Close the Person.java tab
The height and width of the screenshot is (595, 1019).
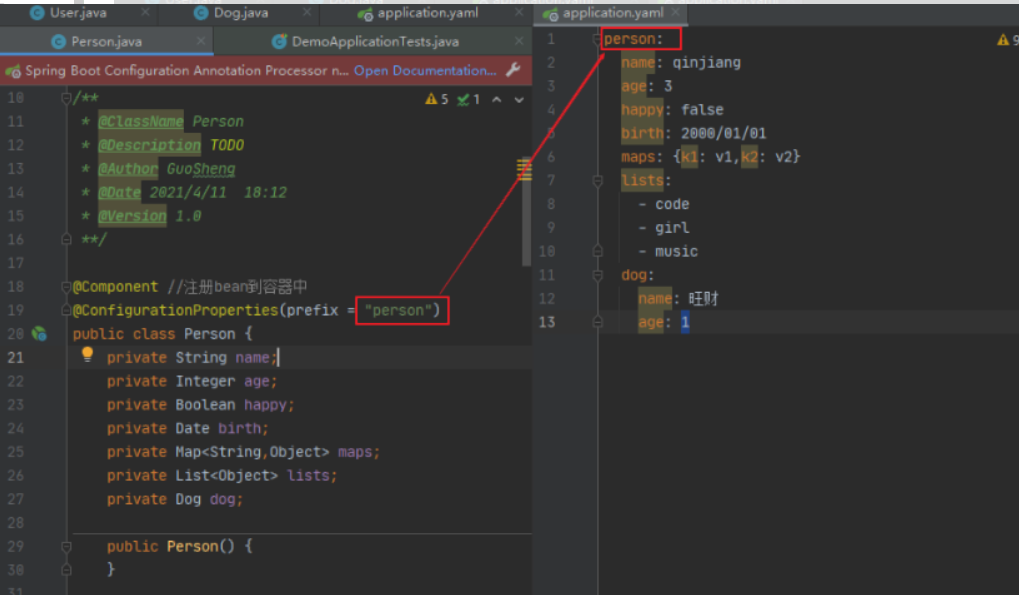(201, 40)
